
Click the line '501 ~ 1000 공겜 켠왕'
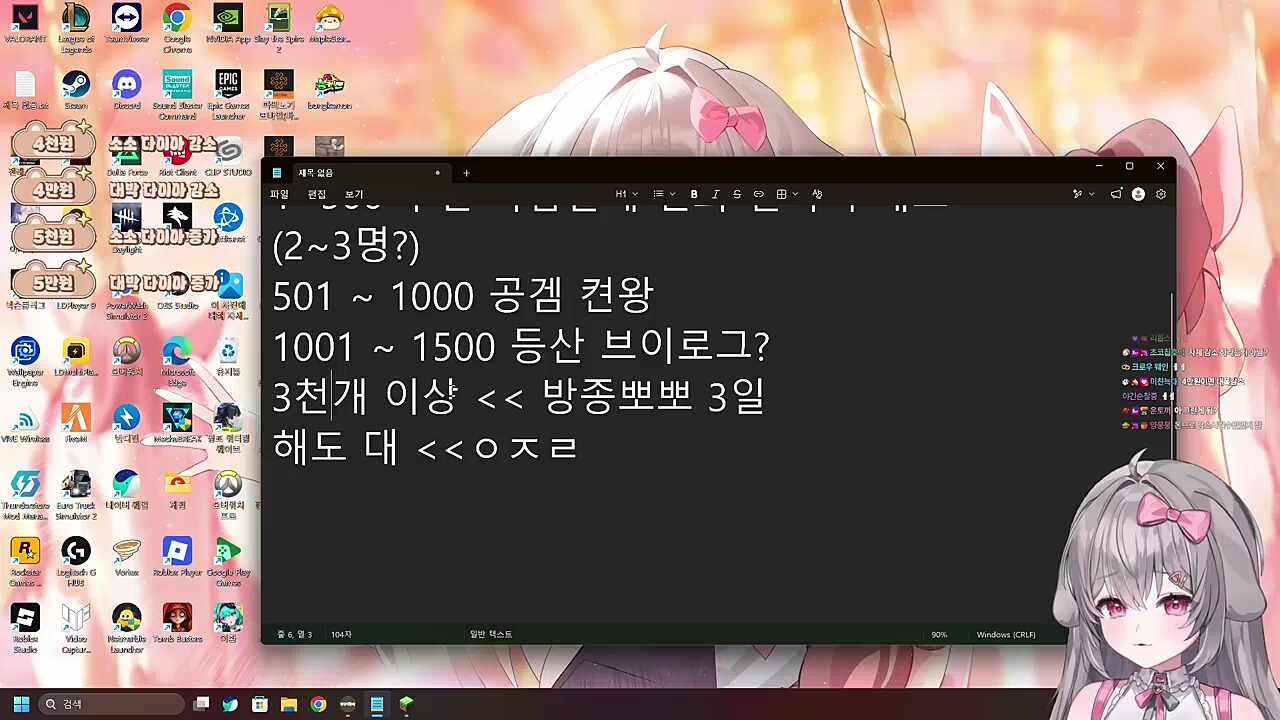tap(463, 295)
